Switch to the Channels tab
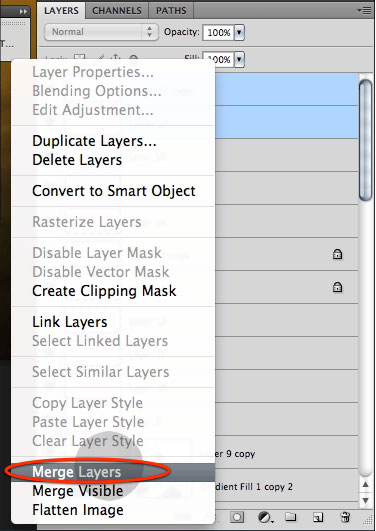 click(x=117, y=10)
